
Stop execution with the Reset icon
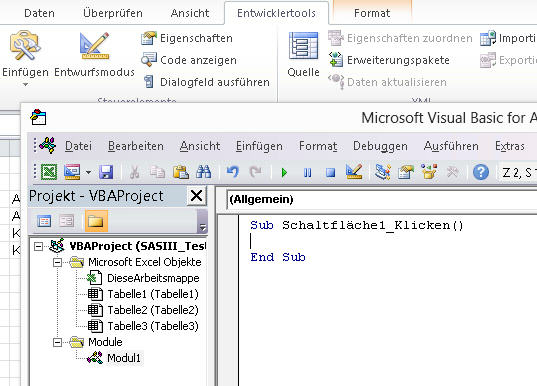330,172
